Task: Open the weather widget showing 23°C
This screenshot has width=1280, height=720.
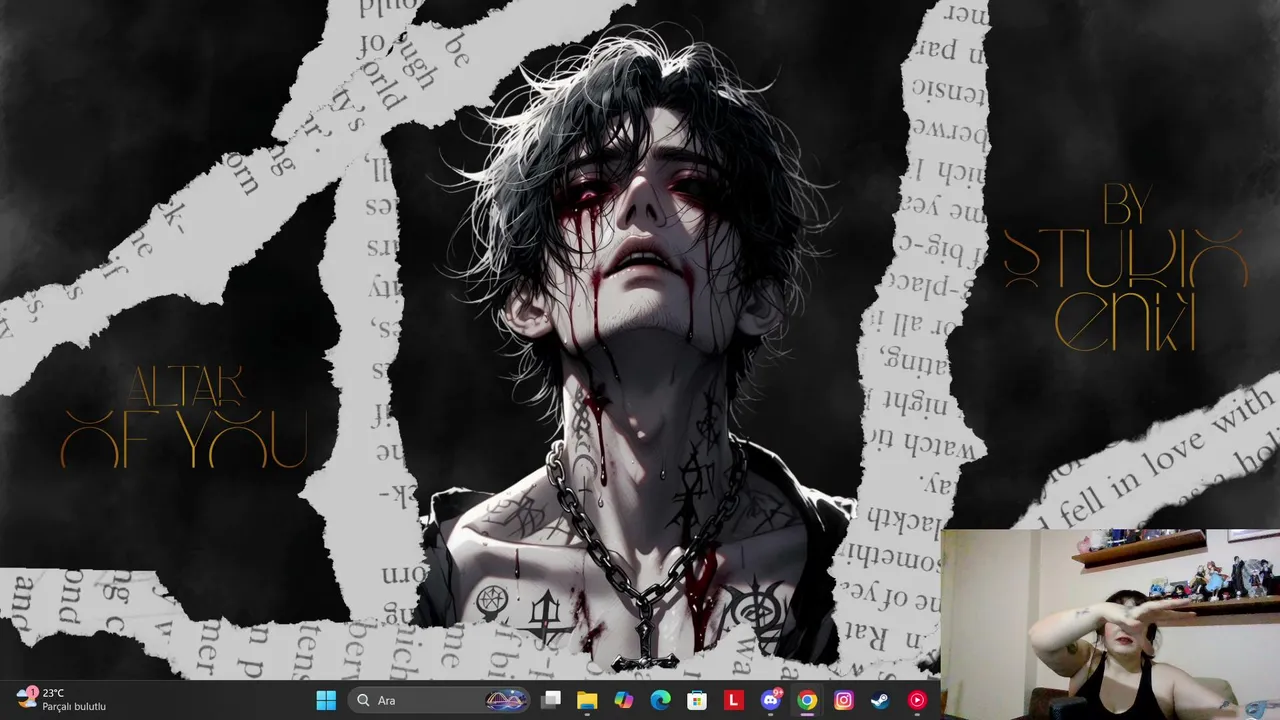Action: pos(62,699)
